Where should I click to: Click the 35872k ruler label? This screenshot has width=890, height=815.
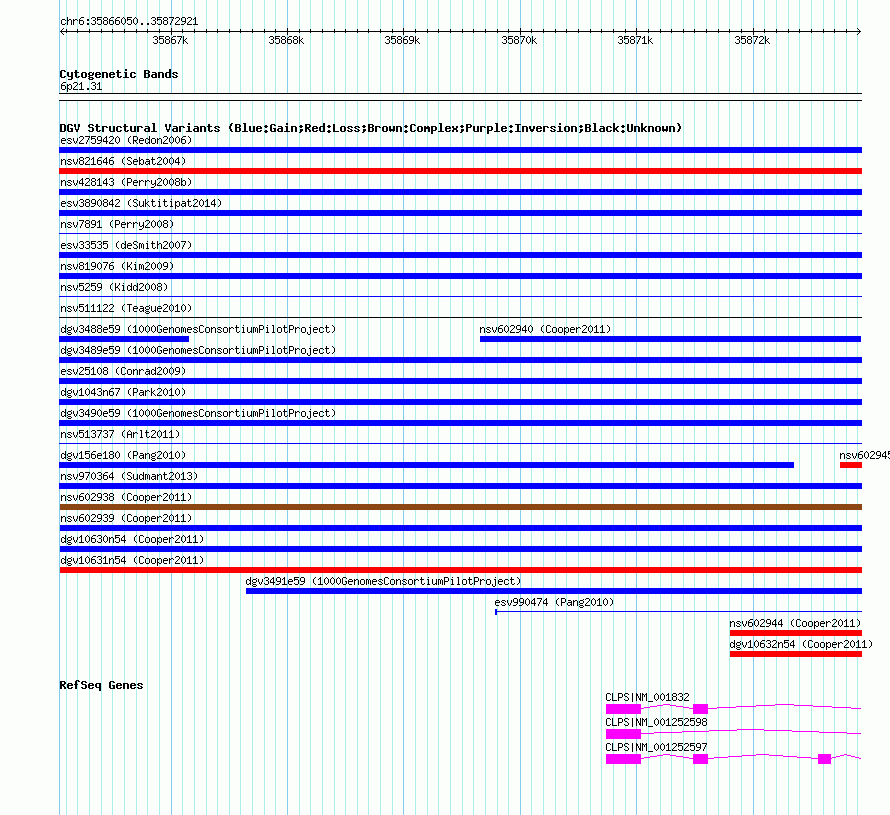(752, 40)
